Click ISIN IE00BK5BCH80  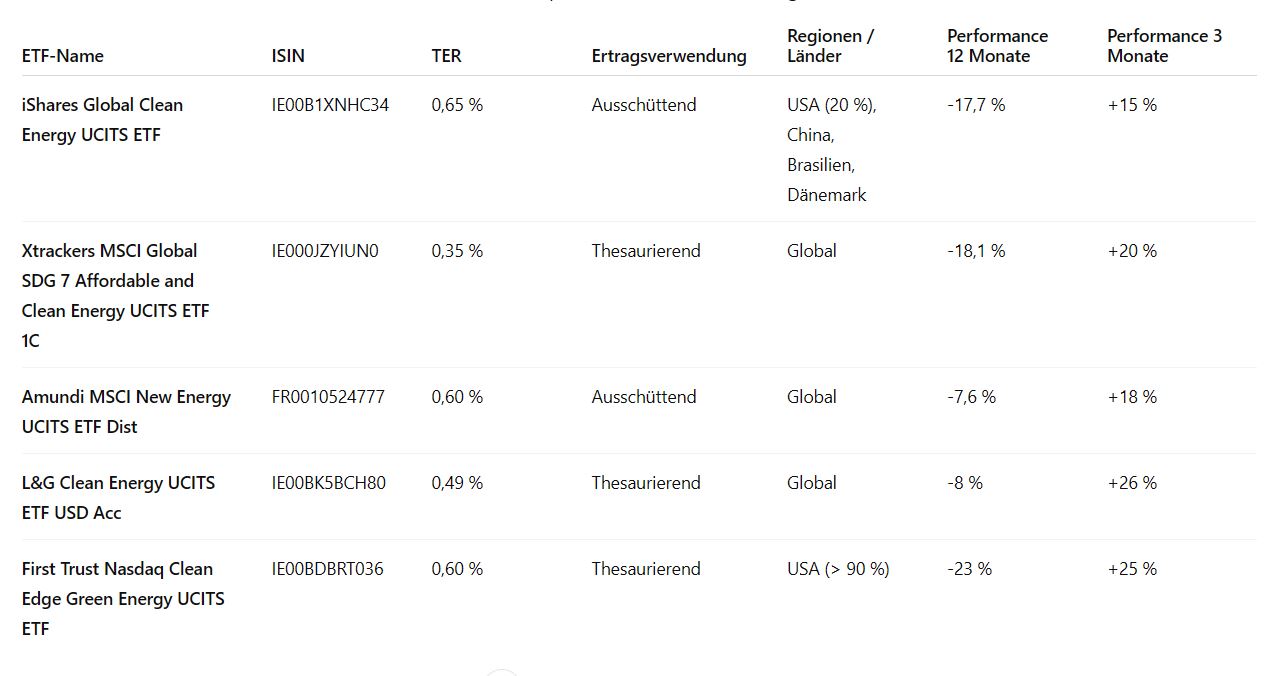click(x=328, y=483)
